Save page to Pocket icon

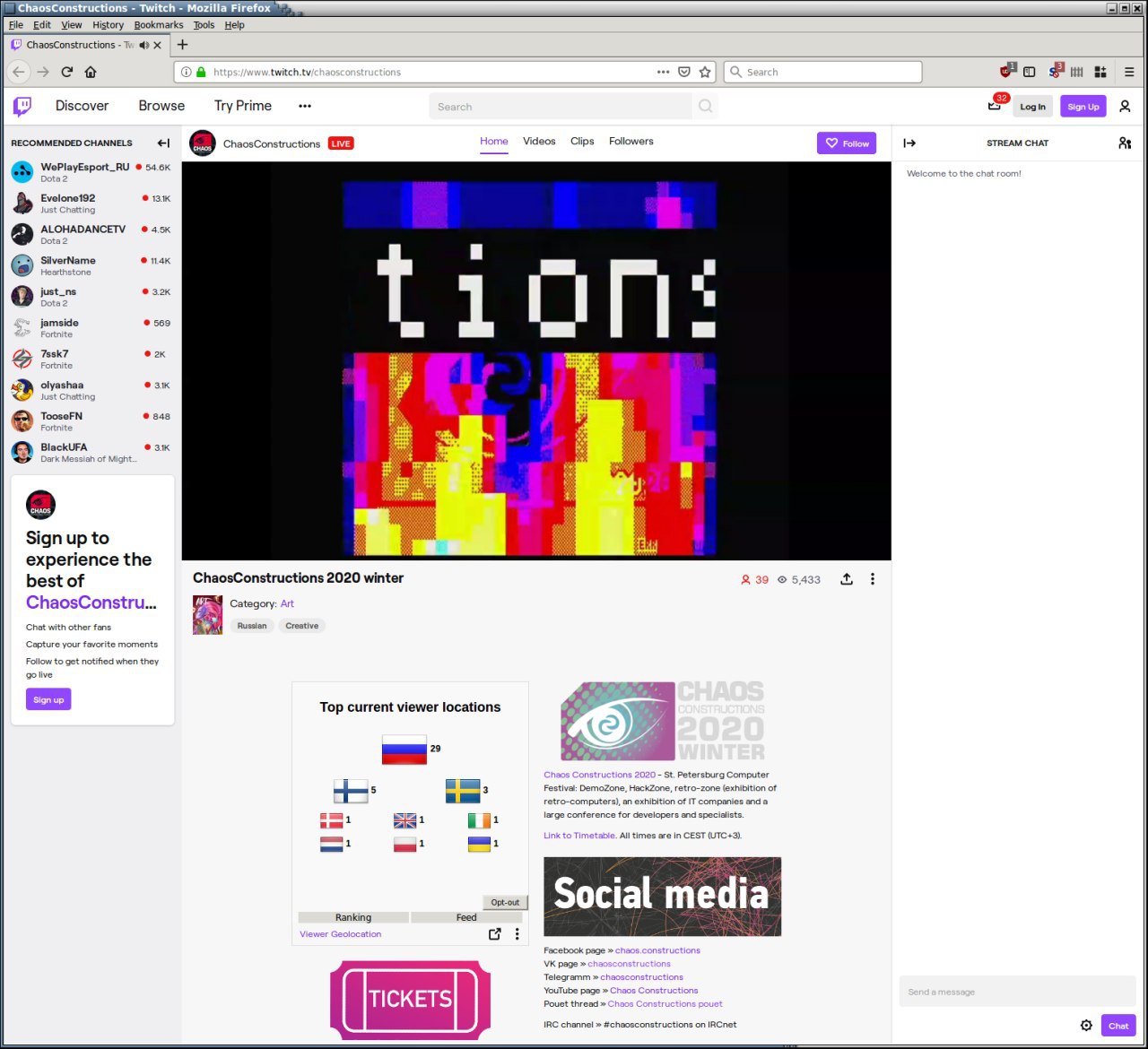684,72
